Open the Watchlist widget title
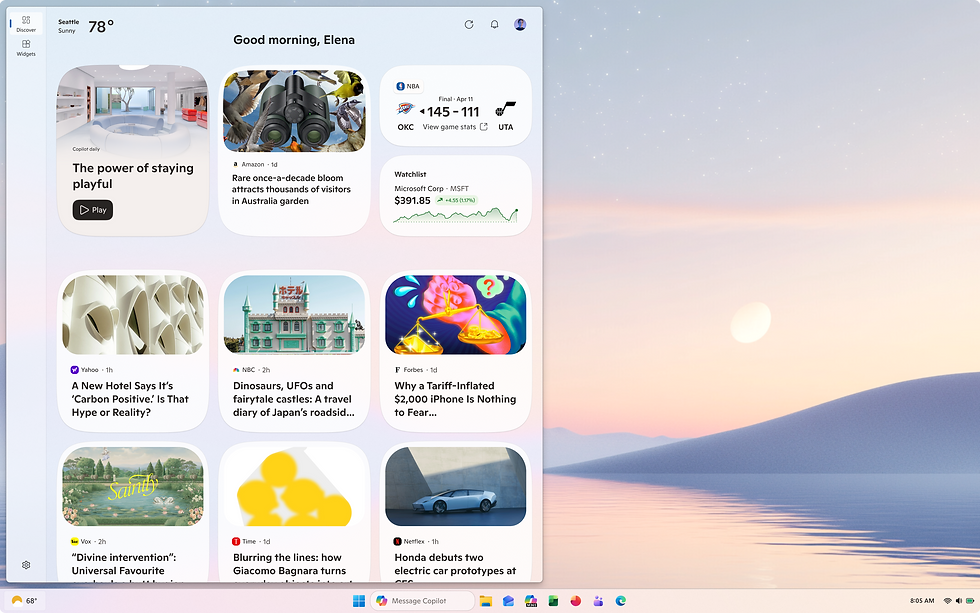This screenshot has height=613, width=980. pyautogui.click(x=410, y=174)
